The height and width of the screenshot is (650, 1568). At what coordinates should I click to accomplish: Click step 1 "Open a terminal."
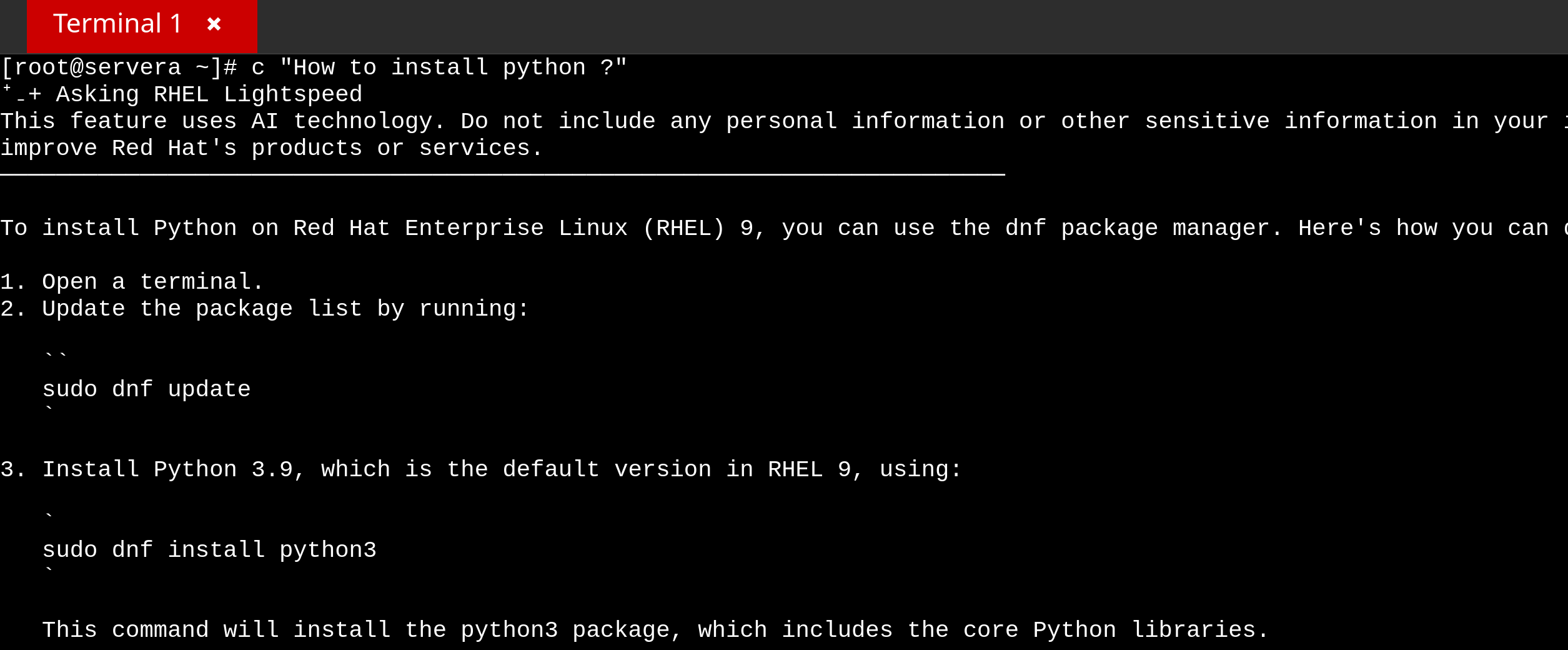point(132,282)
